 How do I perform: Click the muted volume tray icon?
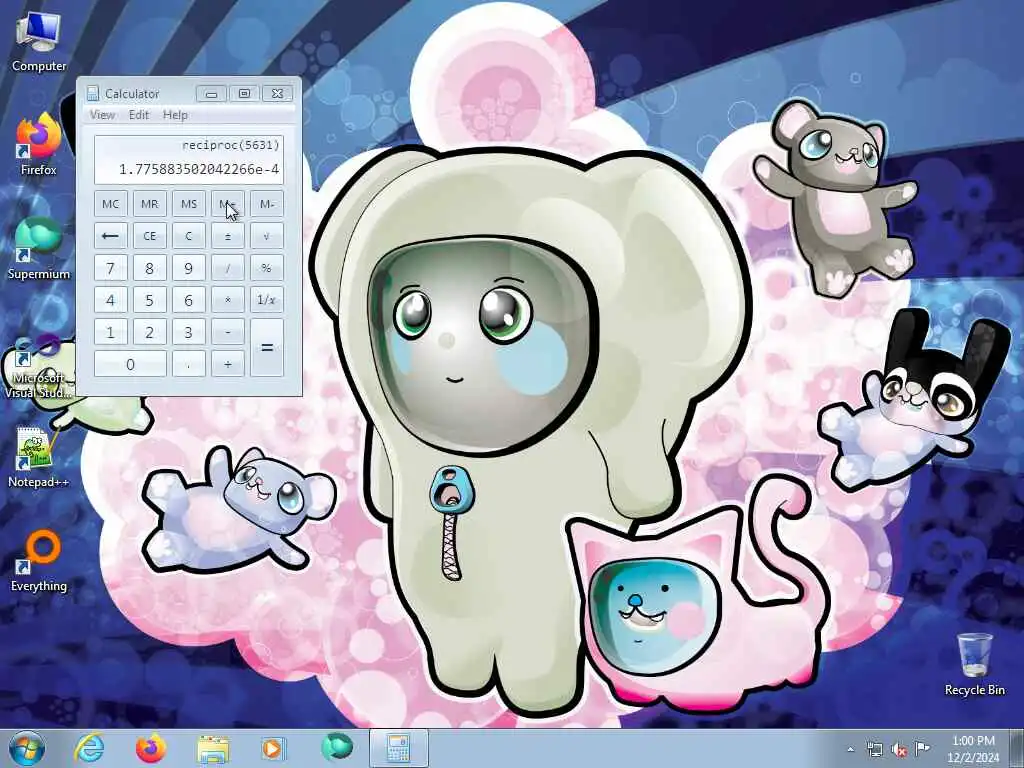(899, 750)
